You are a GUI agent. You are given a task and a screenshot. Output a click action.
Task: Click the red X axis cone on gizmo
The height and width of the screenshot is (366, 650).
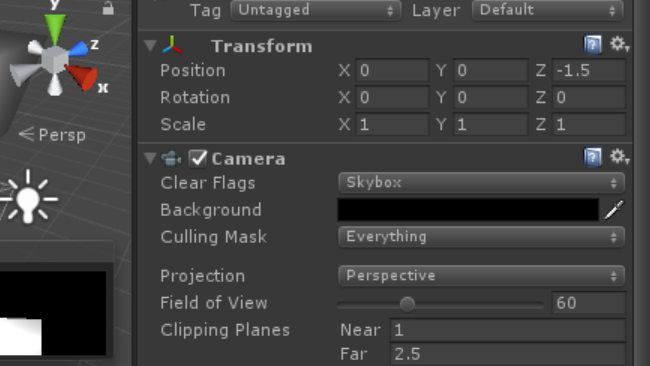pos(82,77)
